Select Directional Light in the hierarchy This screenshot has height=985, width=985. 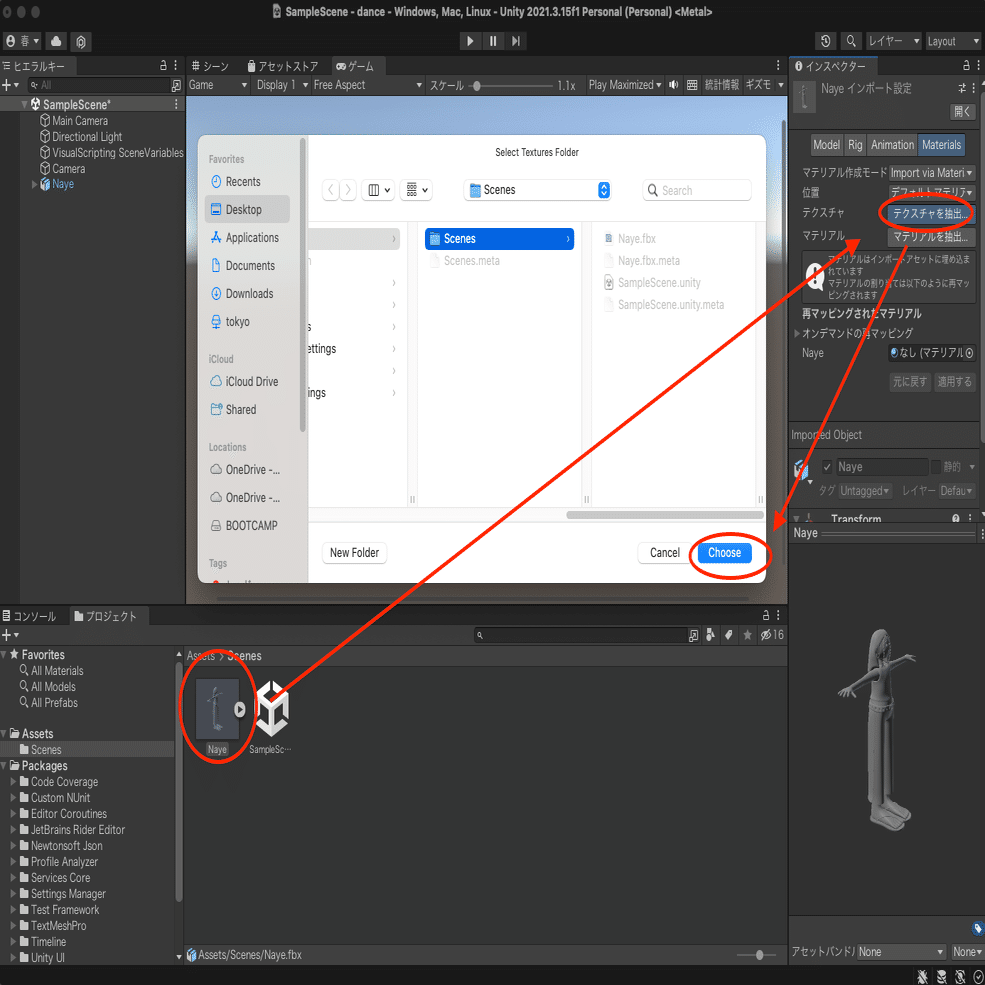coord(87,136)
